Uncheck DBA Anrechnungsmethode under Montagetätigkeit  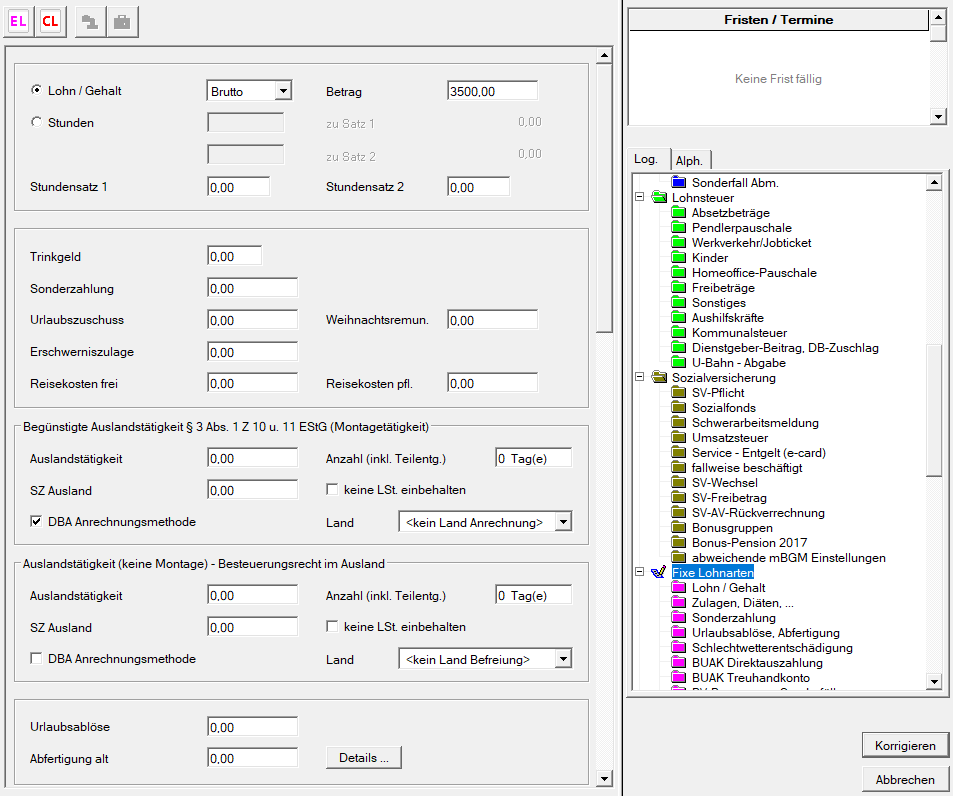point(37,521)
